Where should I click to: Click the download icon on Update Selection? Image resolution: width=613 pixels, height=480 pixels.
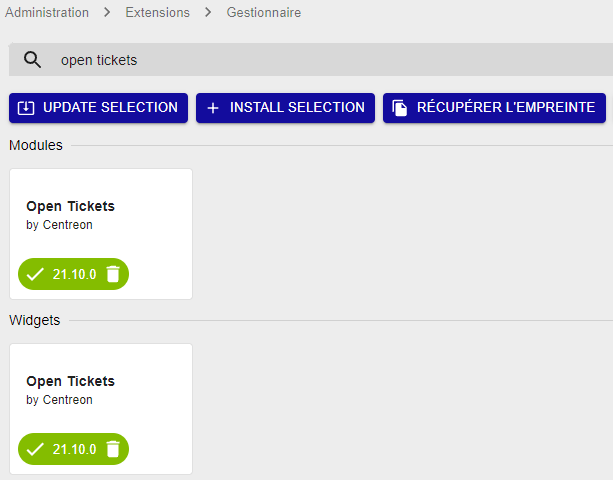pos(26,108)
